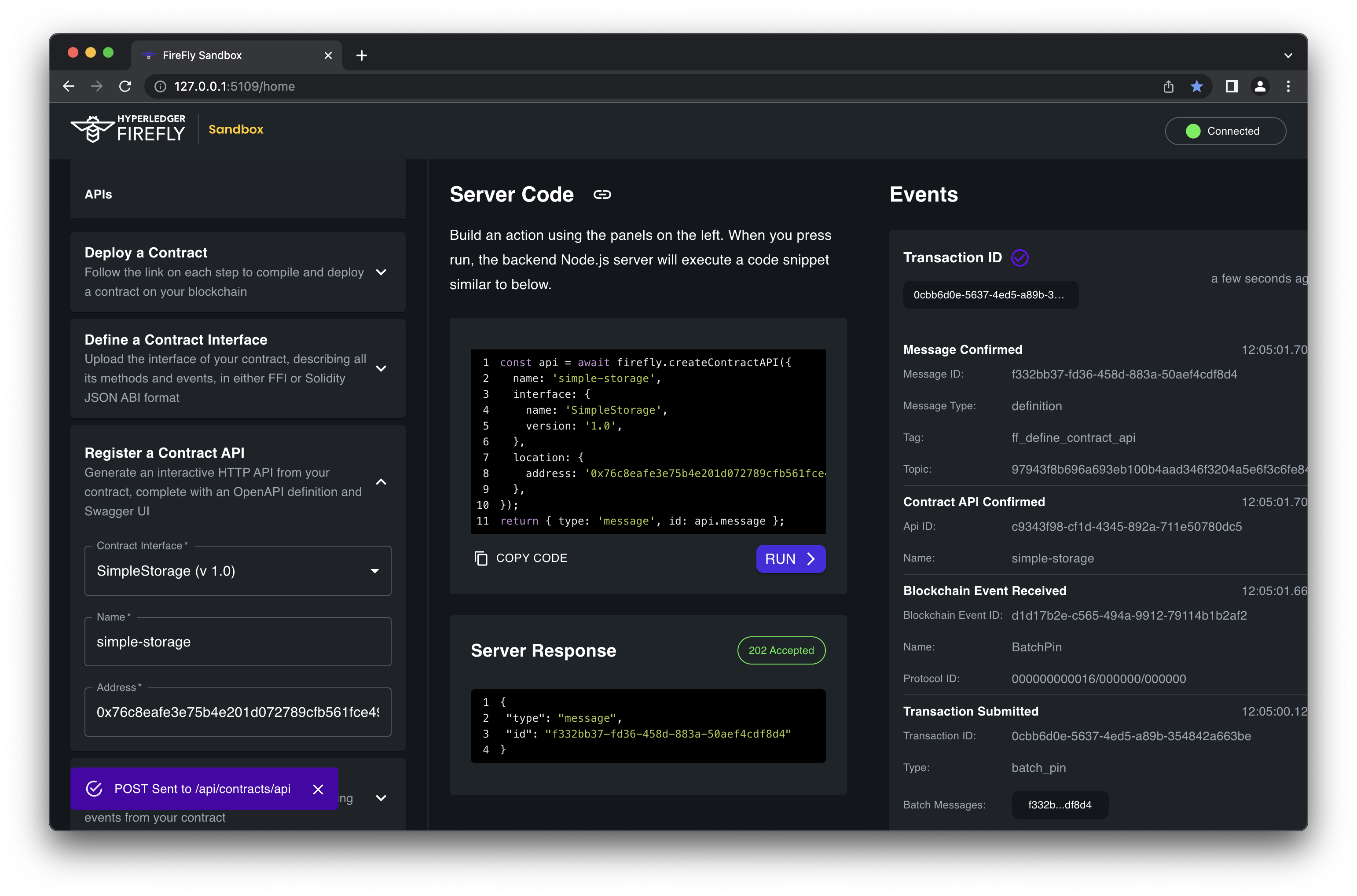Click the f332b...df8d4 batch message tag icon
This screenshot has height=896, width=1357.
point(1059,805)
